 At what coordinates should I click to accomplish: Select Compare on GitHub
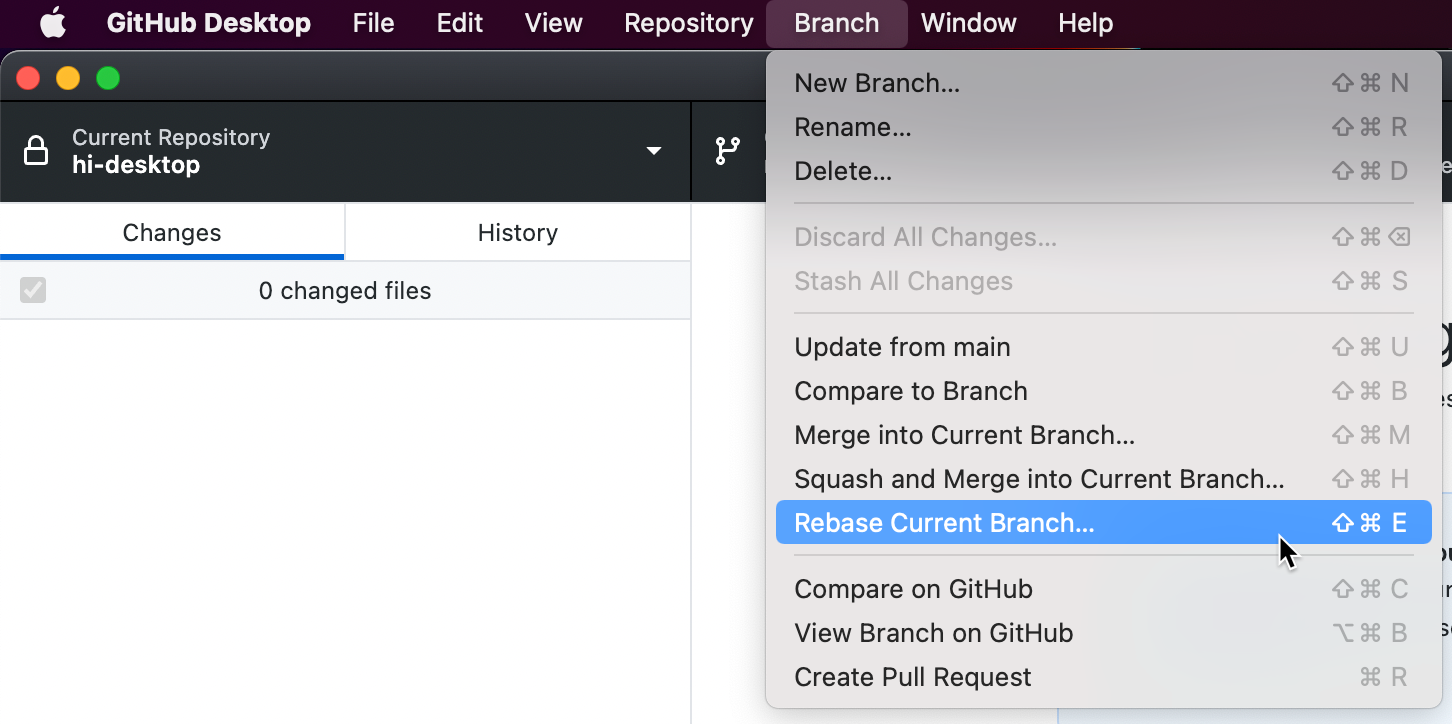[x=913, y=589]
